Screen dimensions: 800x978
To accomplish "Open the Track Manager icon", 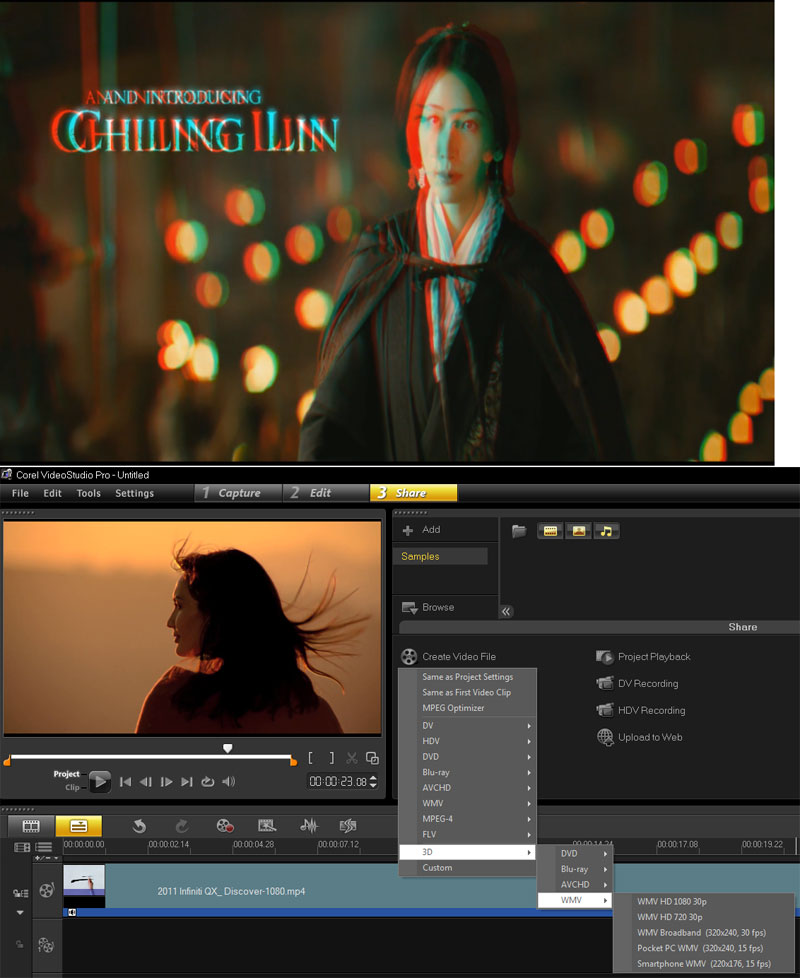I will [x=22, y=847].
